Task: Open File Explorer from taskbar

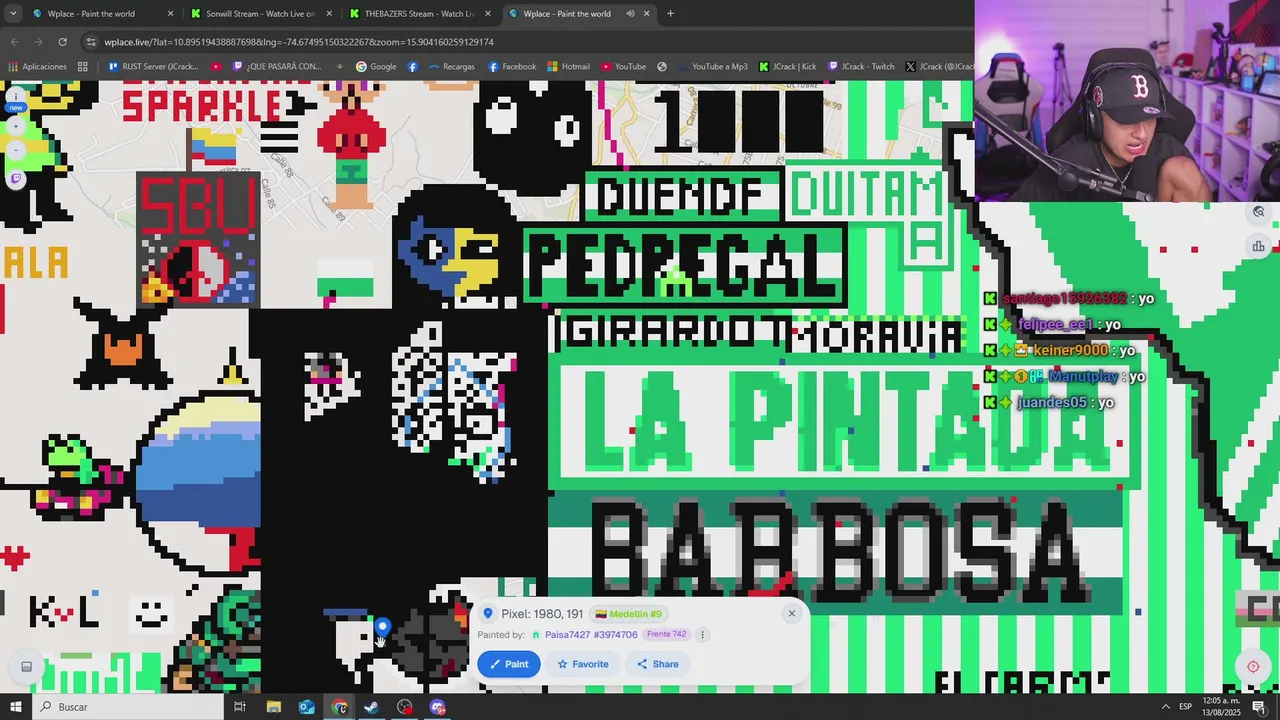Action: 273,707
